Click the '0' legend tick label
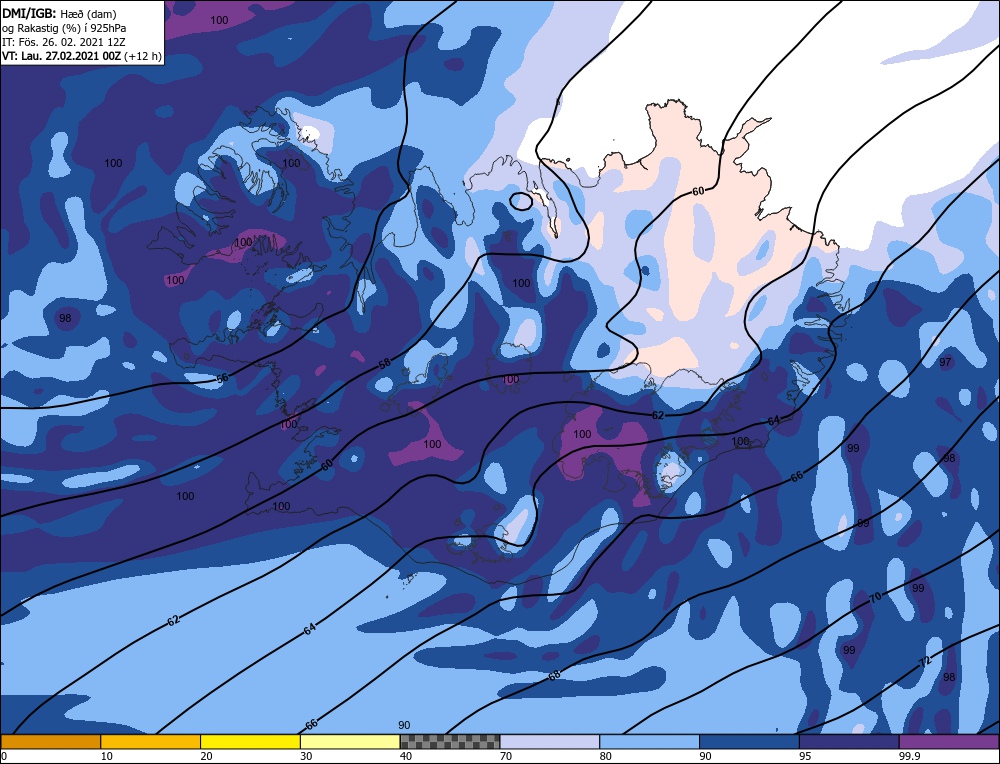Image resolution: width=1000 pixels, height=764 pixels. [4, 756]
